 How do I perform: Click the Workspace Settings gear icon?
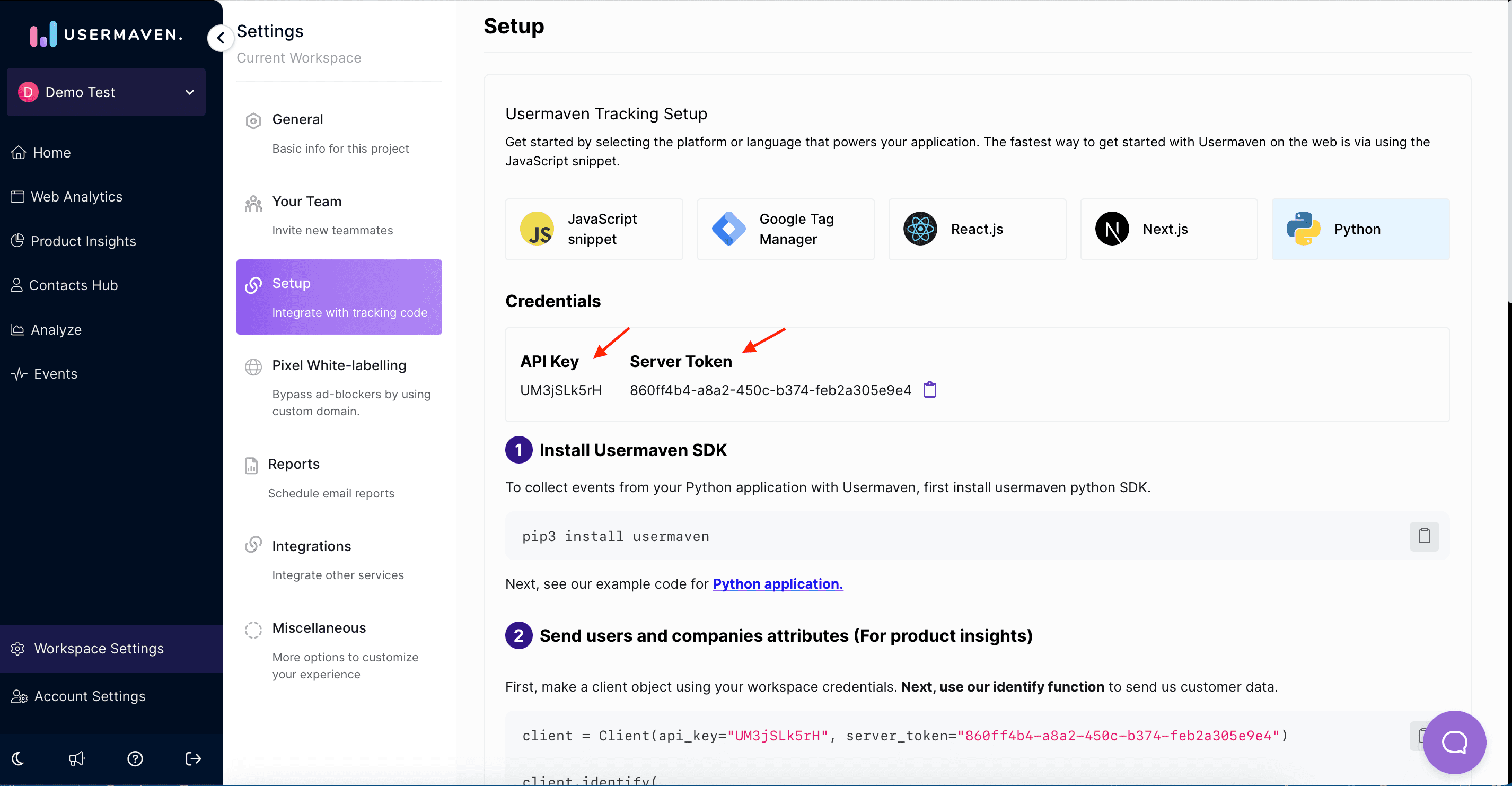coord(17,649)
